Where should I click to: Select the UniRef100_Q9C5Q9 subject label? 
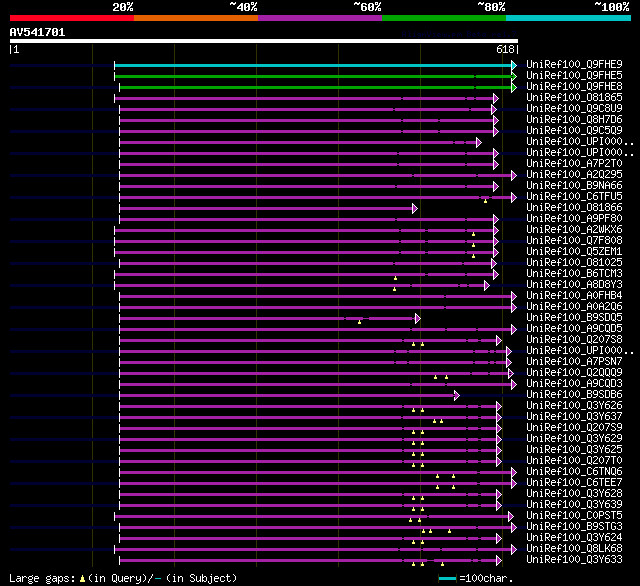tap(574, 131)
